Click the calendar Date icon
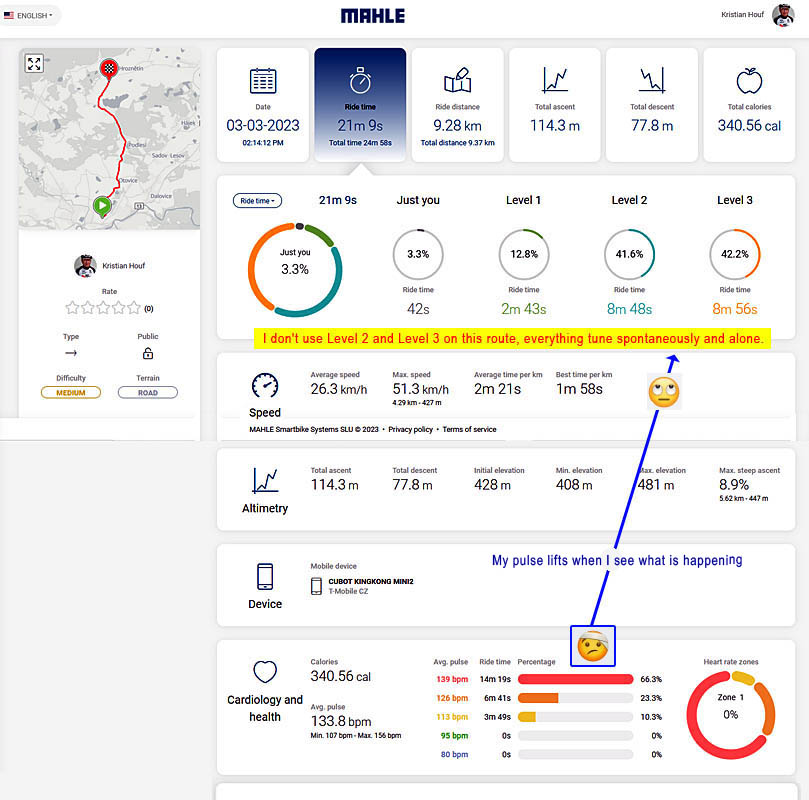The image size is (809, 800). tap(263, 81)
